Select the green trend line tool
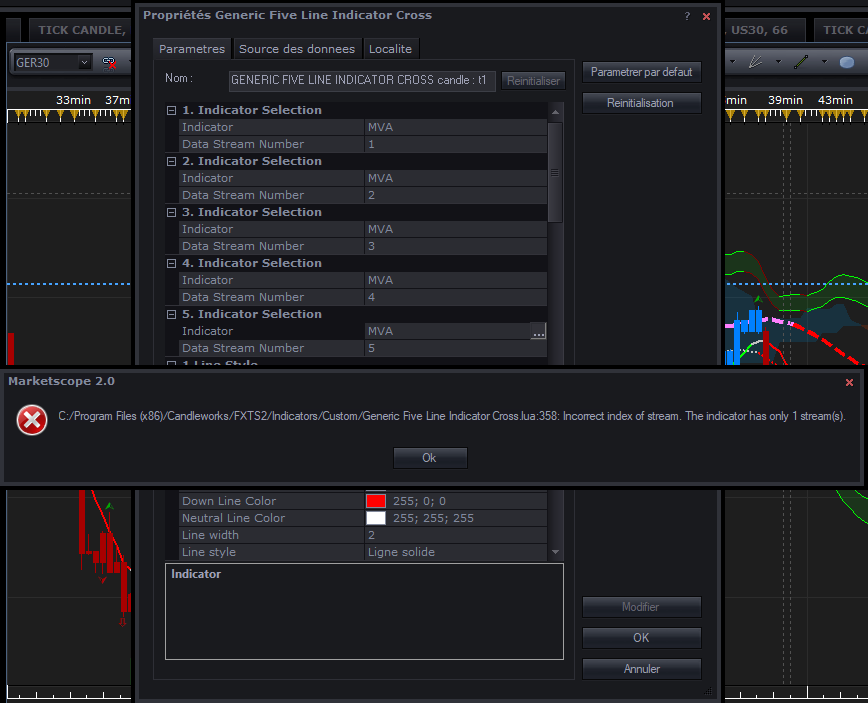Image resolution: width=868 pixels, height=703 pixels. 800,62
